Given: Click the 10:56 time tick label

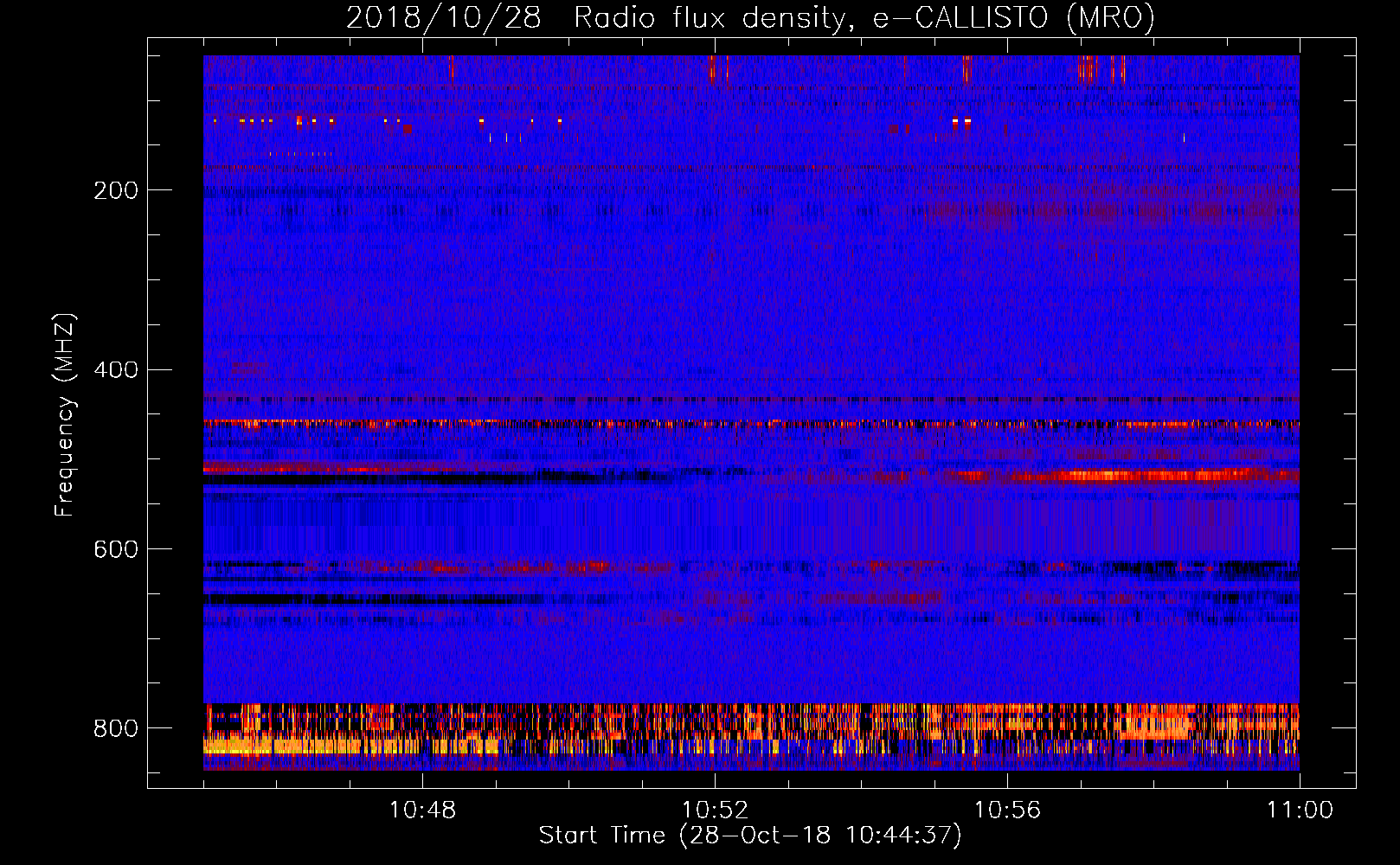Looking at the screenshot, I should pos(1007,811).
